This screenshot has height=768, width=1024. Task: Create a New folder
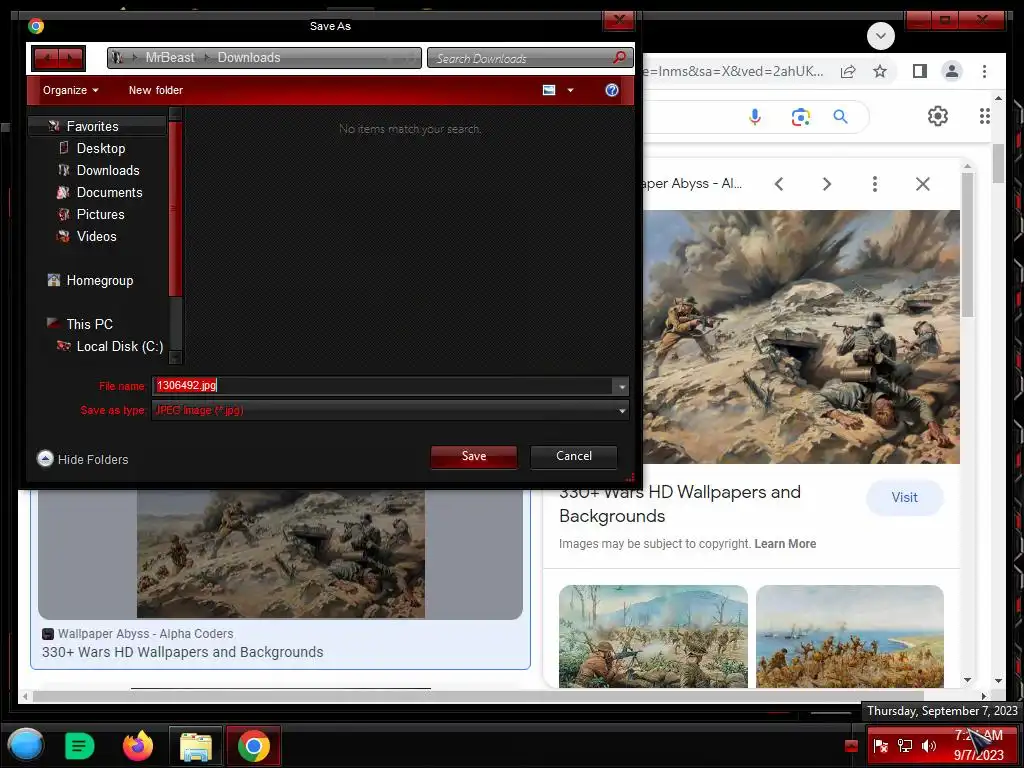155,90
